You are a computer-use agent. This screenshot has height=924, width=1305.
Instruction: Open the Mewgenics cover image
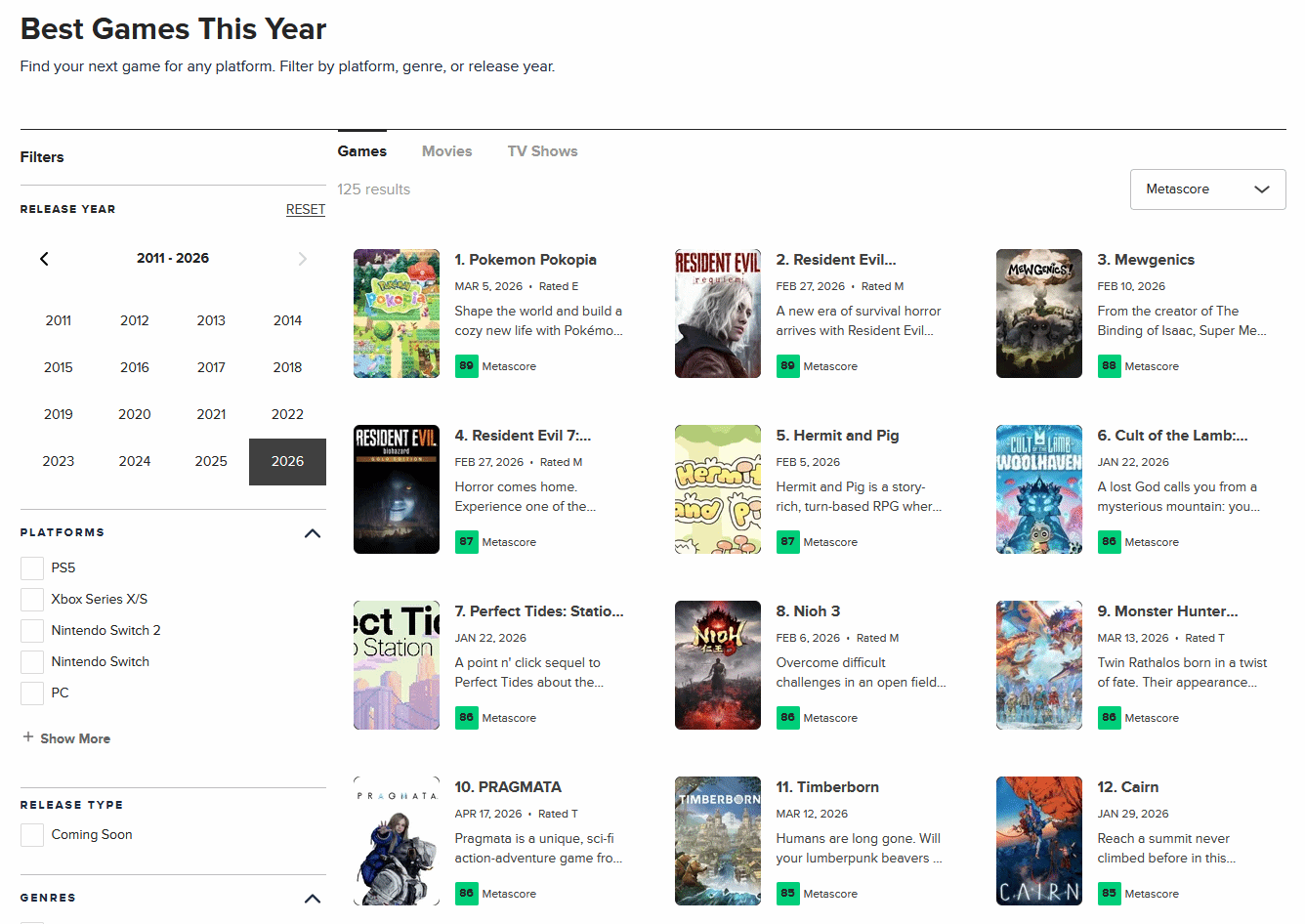coord(1038,314)
